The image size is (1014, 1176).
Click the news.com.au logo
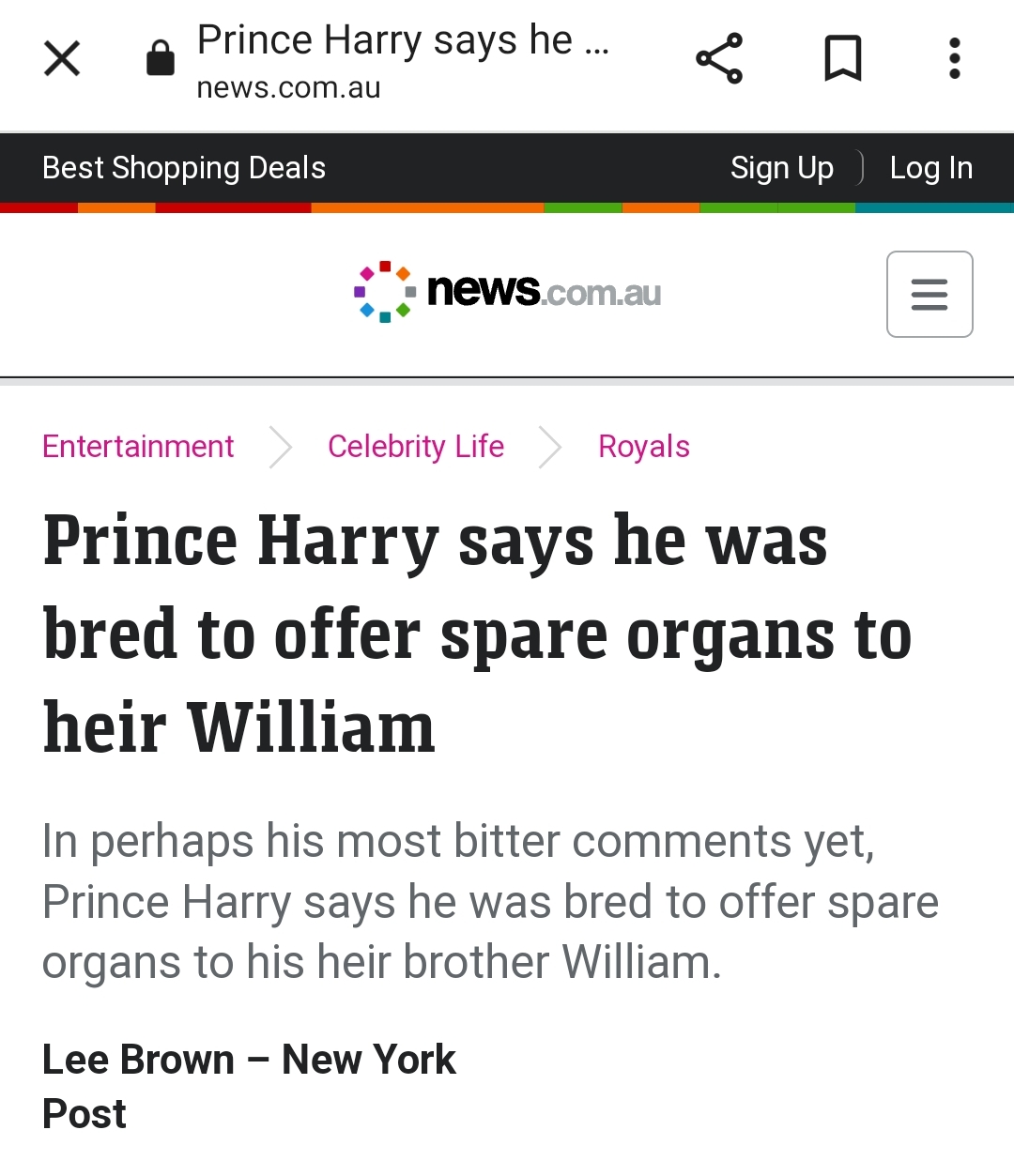pos(508,292)
